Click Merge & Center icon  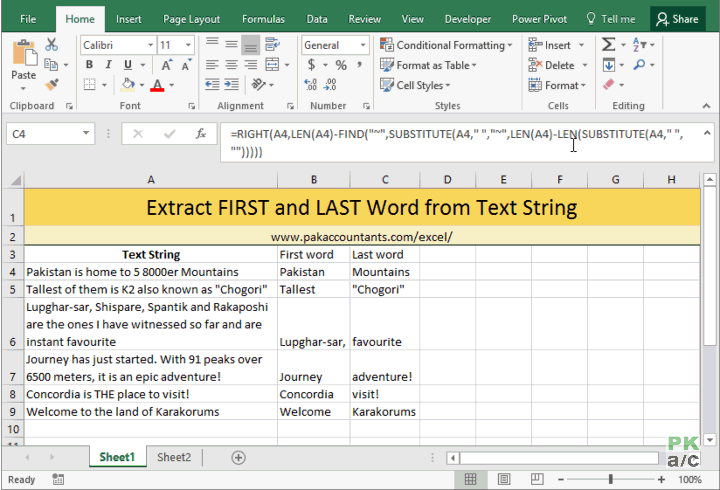tap(272, 65)
